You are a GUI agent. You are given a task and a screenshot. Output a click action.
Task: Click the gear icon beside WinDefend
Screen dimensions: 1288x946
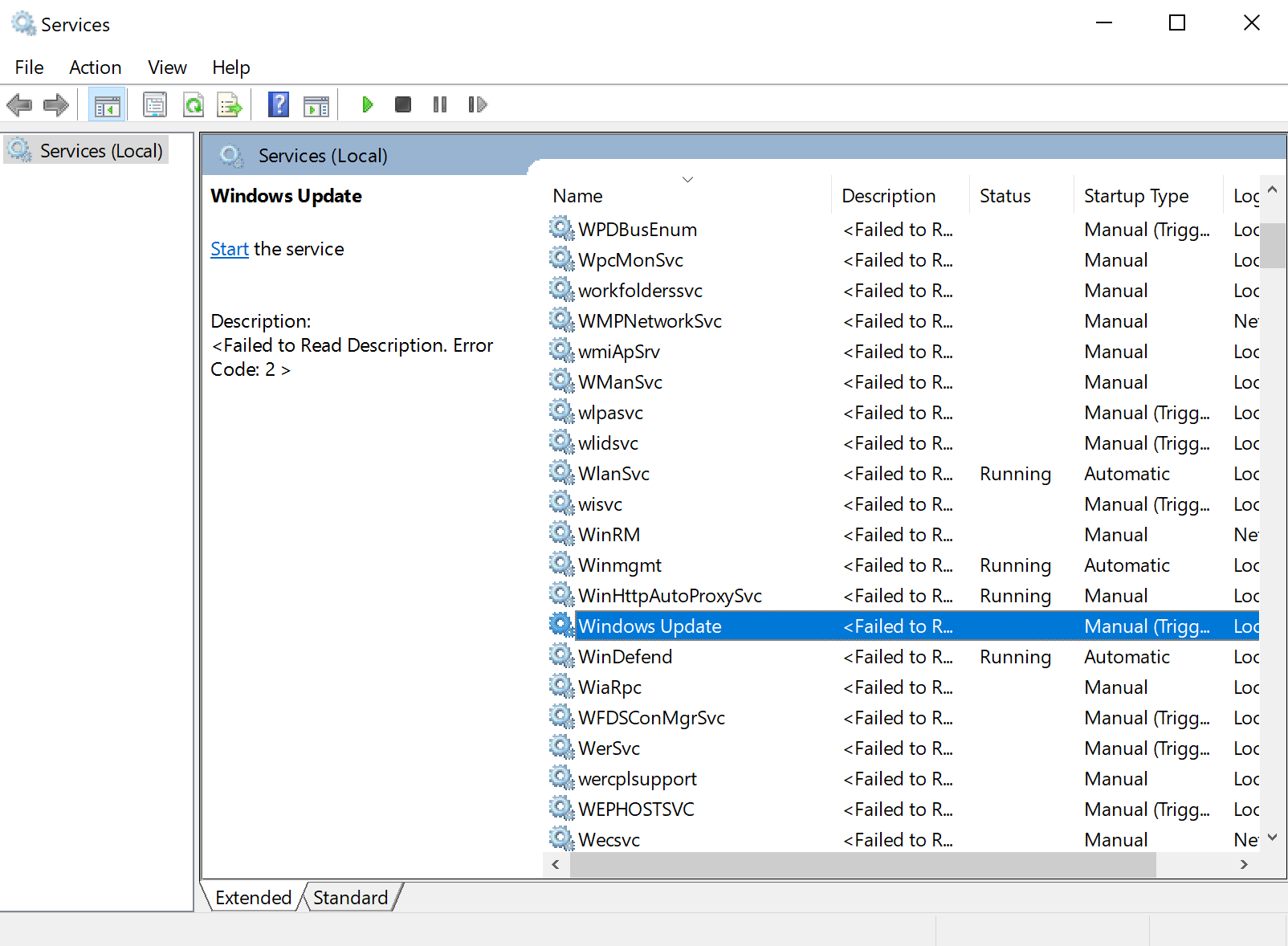(561, 655)
